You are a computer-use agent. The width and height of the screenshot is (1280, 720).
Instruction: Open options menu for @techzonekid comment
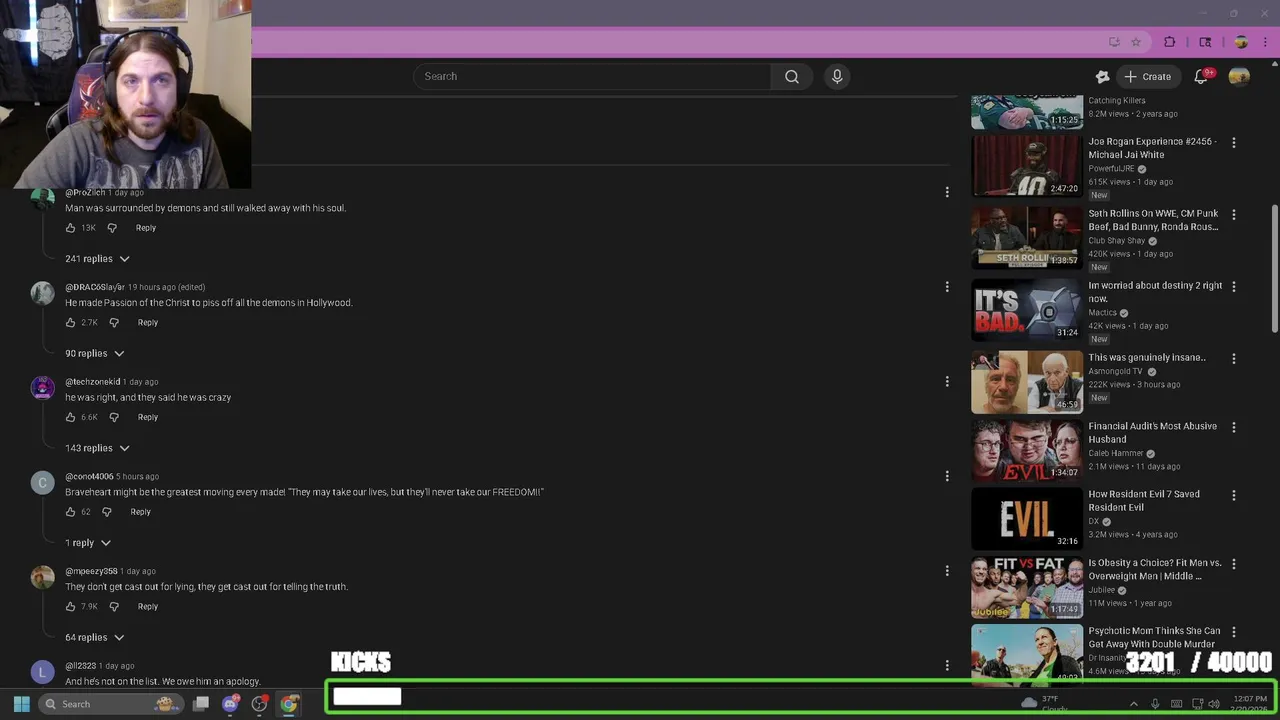click(x=947, y=381)
